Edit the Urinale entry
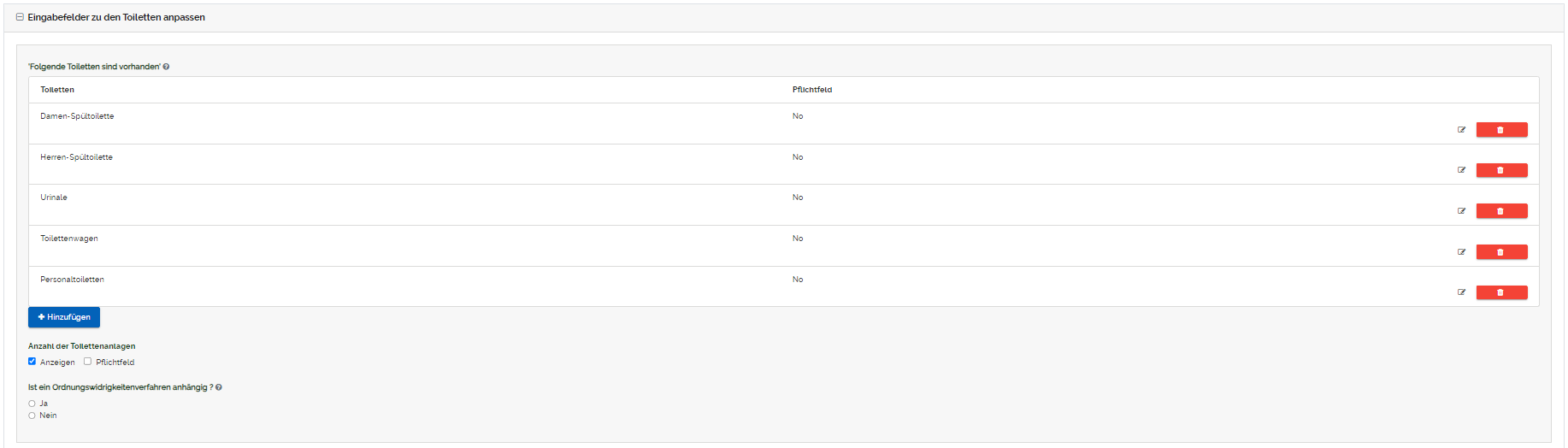 tap(1461, 211)
